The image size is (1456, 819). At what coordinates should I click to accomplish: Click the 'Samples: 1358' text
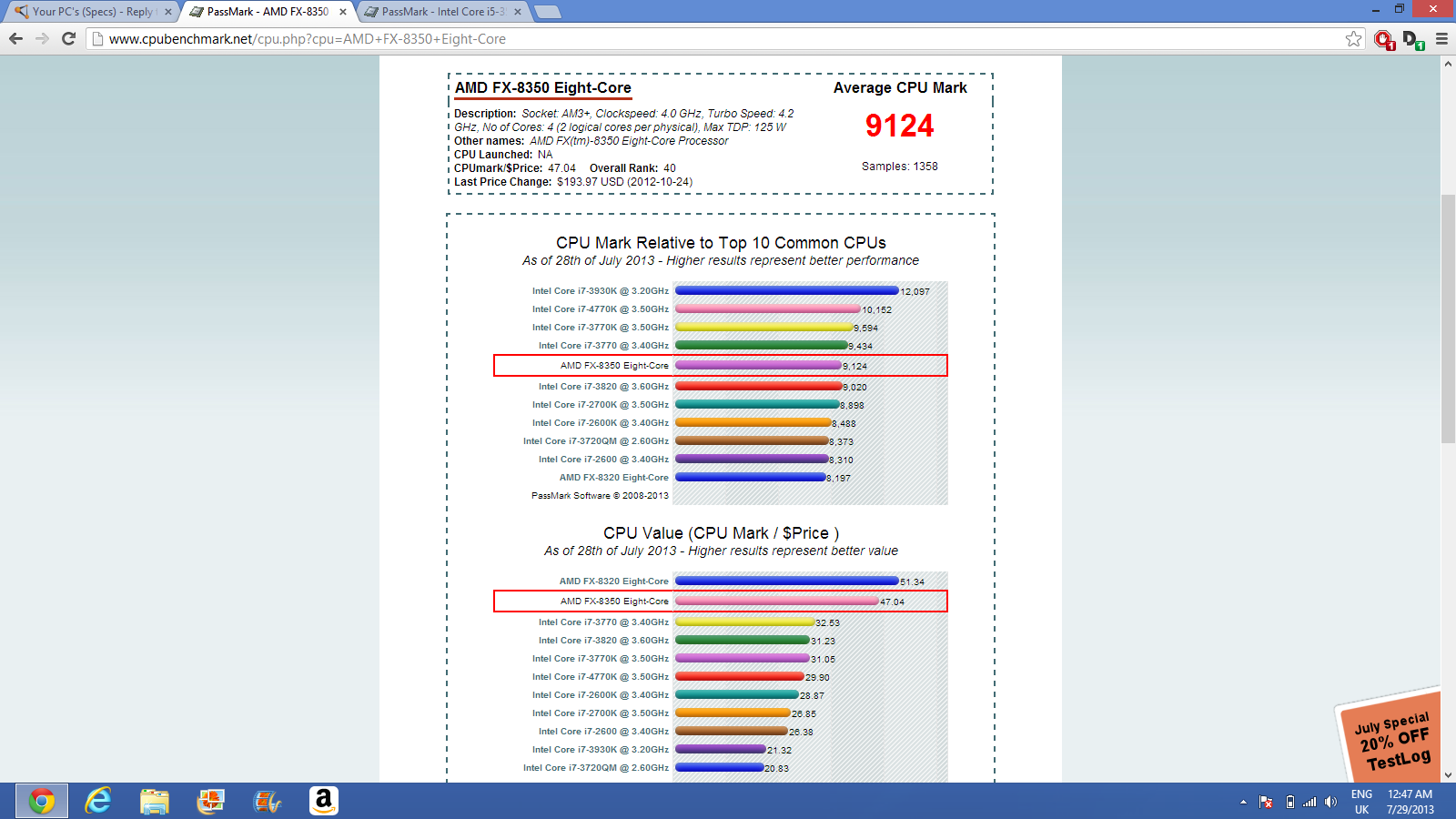(x=900, y=167)
